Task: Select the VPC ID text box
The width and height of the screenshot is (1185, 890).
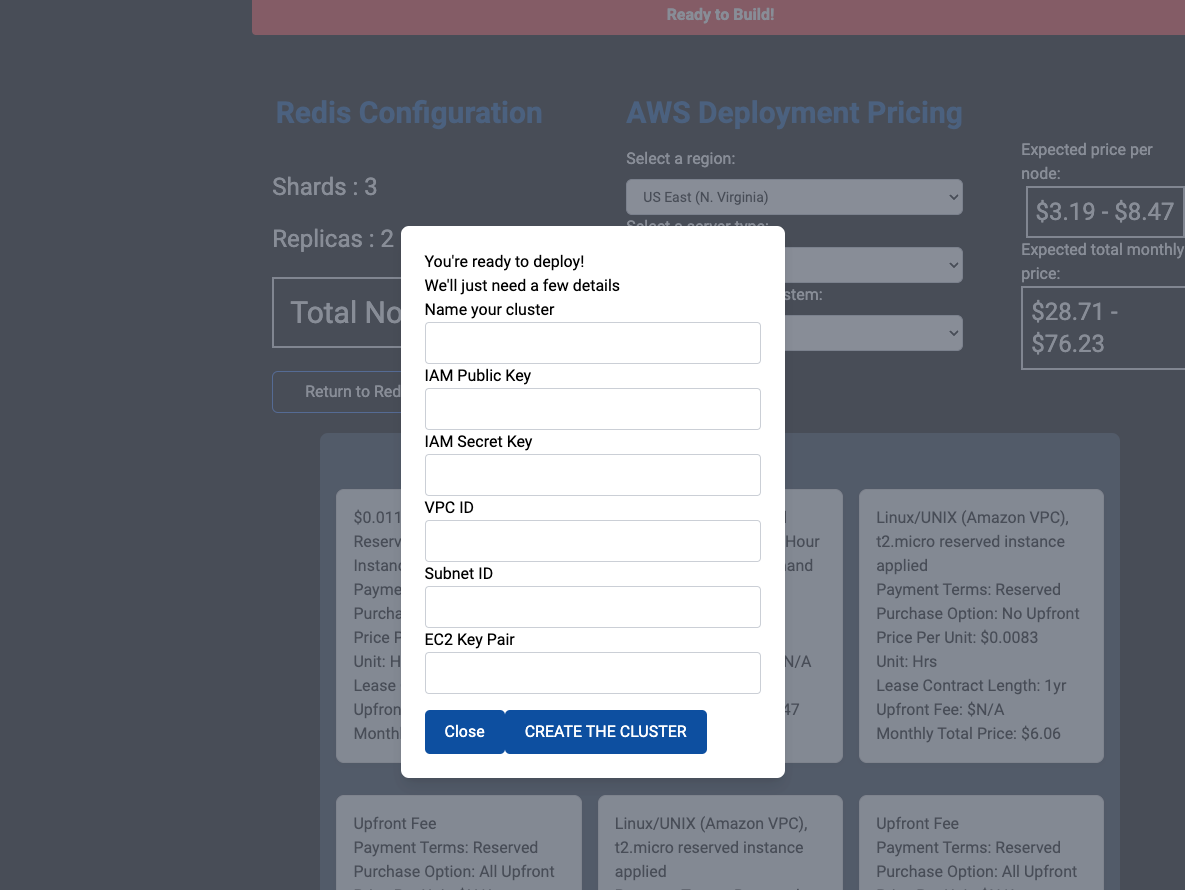Action: coord(592,541)
